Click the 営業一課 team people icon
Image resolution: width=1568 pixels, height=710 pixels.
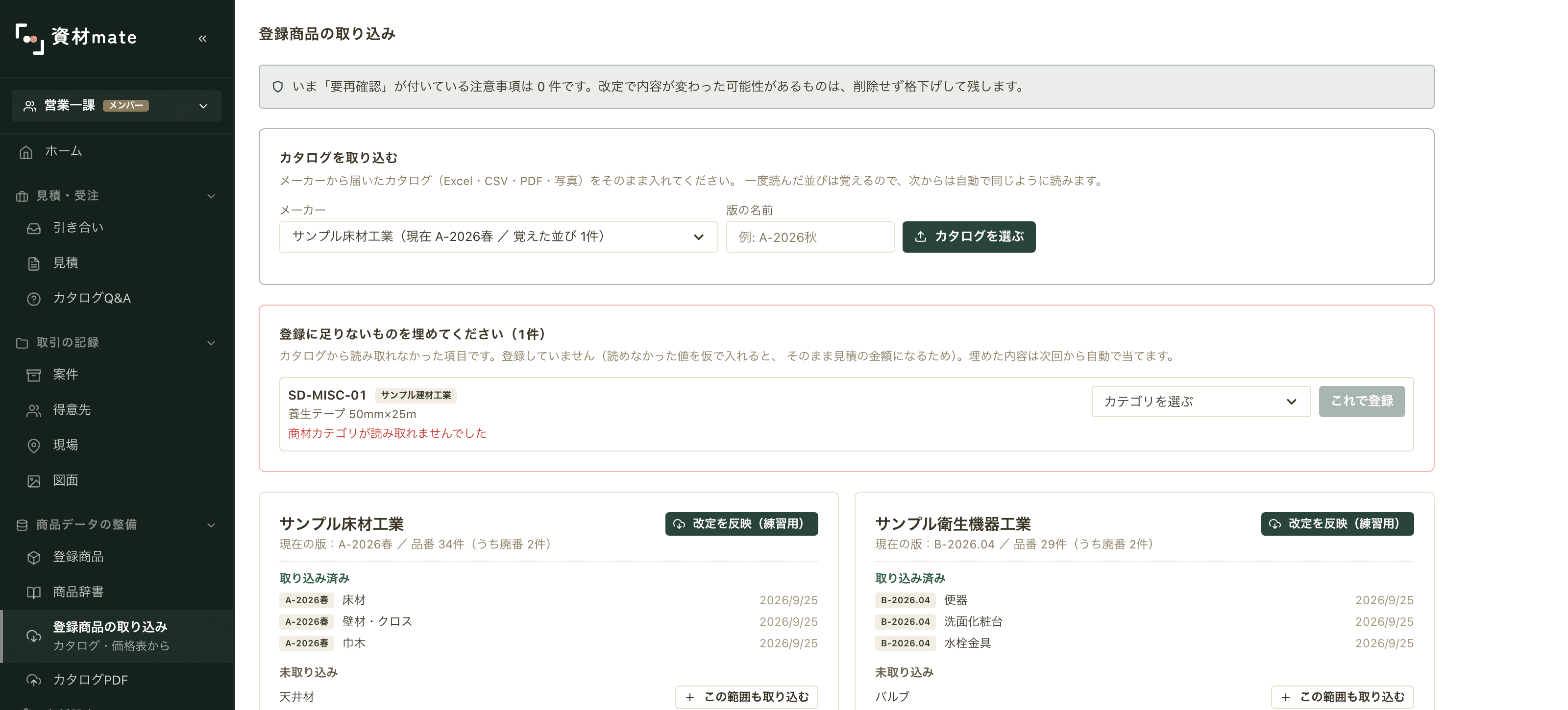pyautogui.click(x=29, y=106)
